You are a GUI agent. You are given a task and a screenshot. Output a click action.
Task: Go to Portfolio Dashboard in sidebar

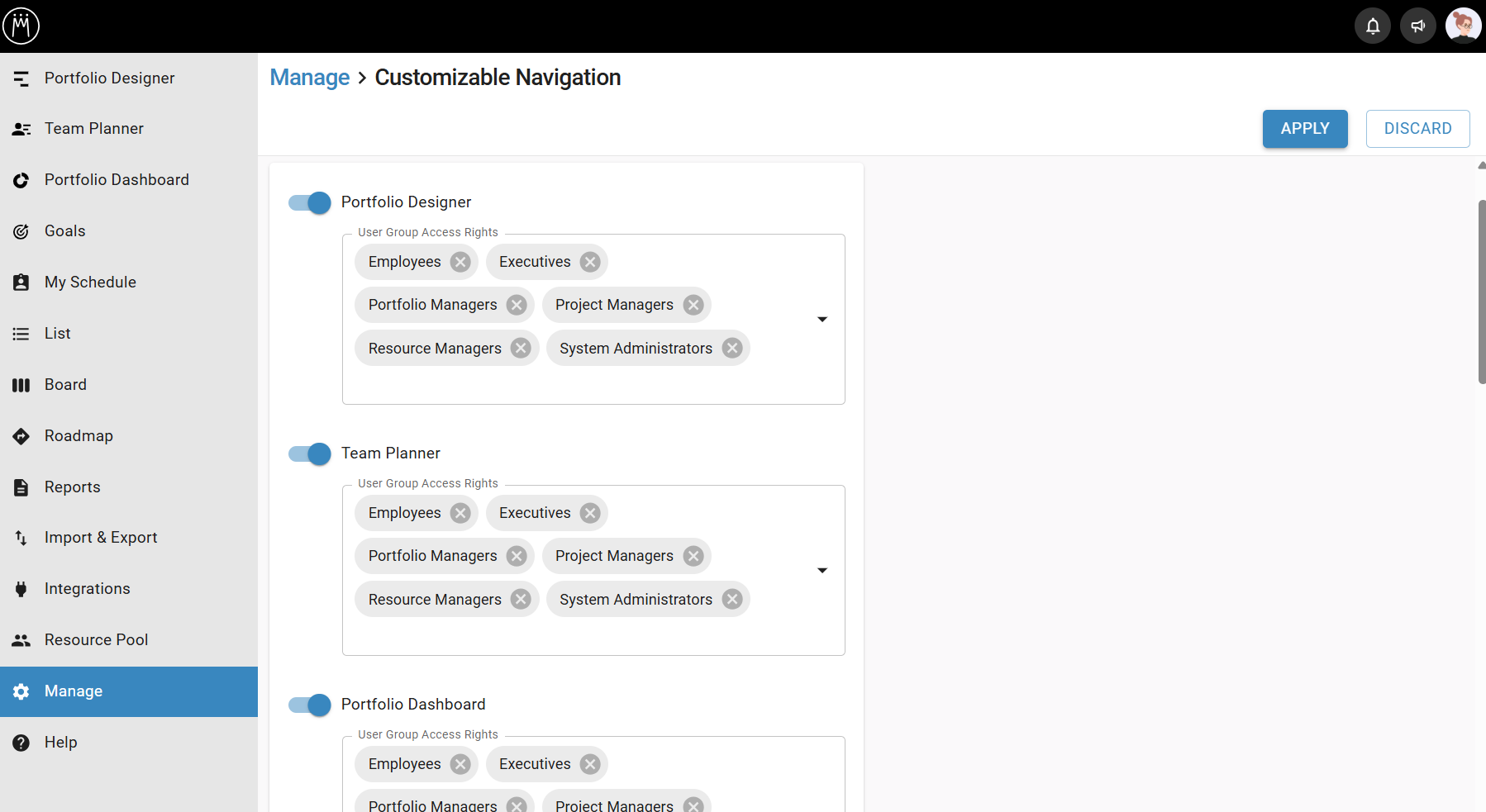[129, 180]
